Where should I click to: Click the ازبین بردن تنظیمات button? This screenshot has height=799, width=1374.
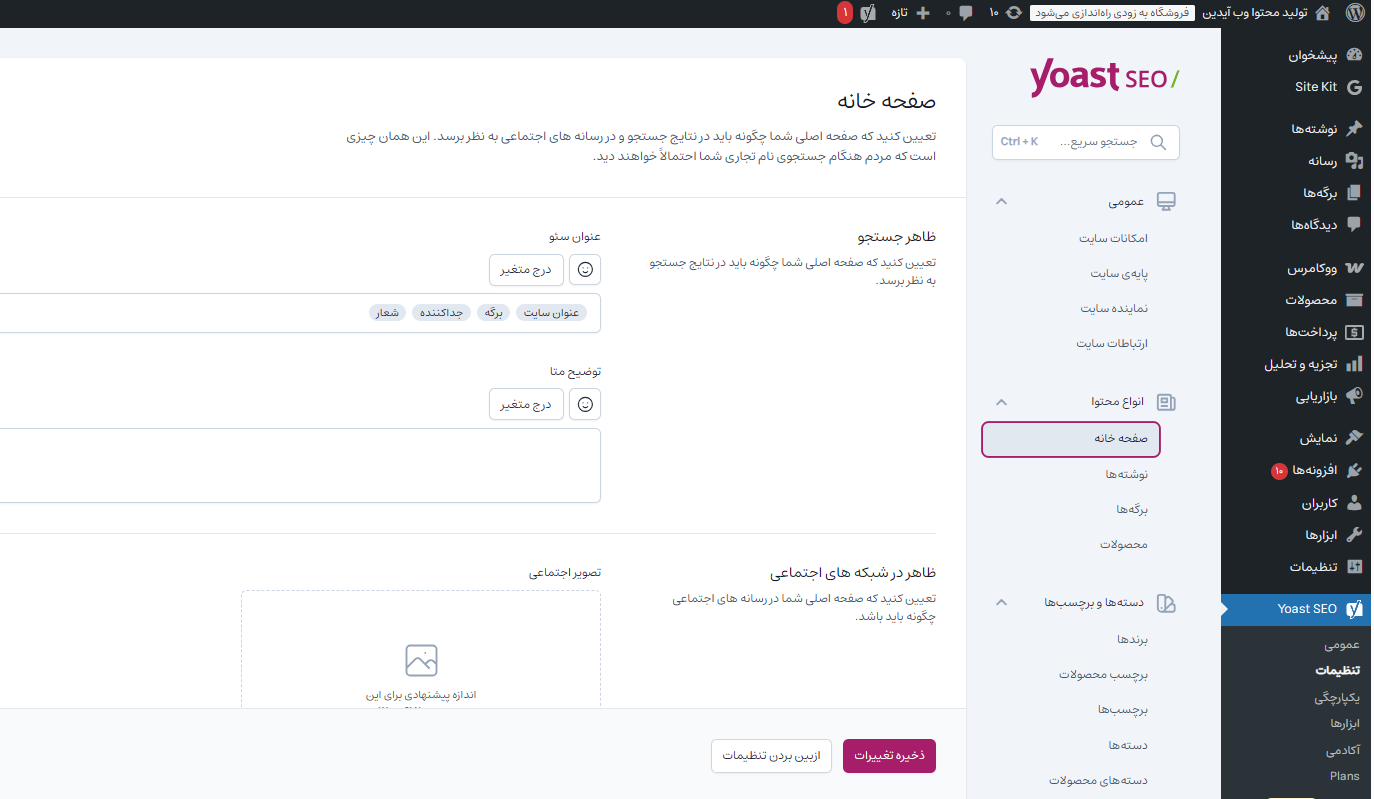click(771, 756)
